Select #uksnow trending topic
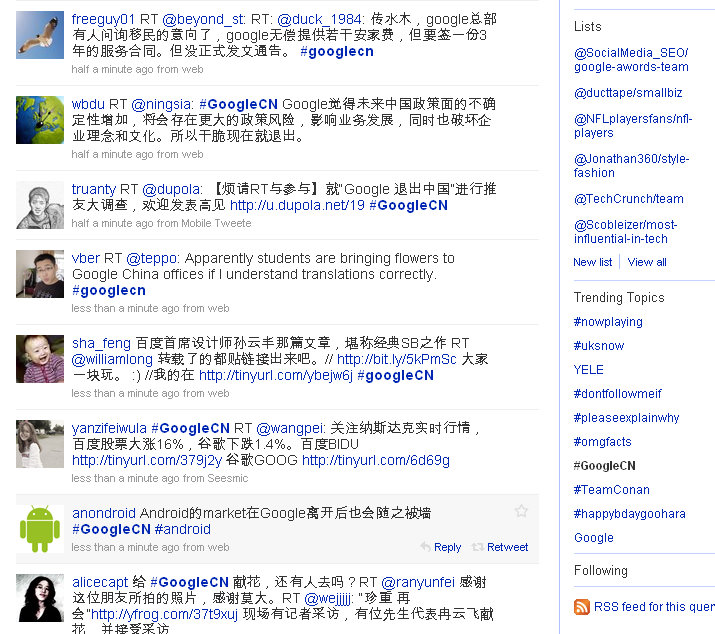 coord(599,346)
